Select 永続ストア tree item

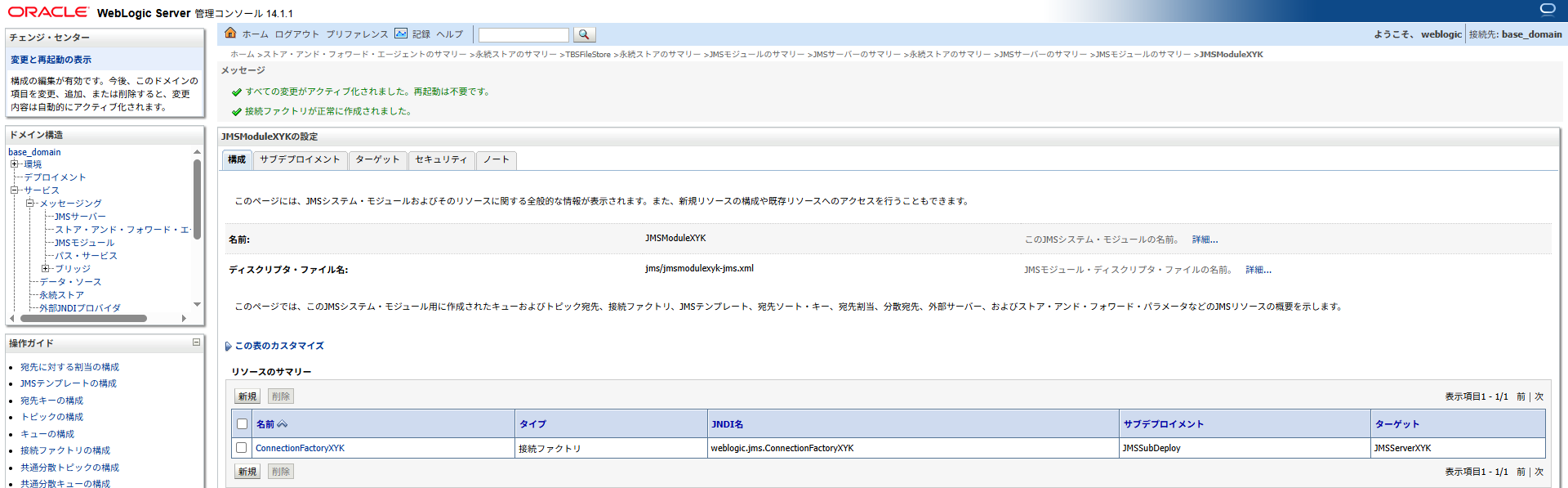(61, 295)
